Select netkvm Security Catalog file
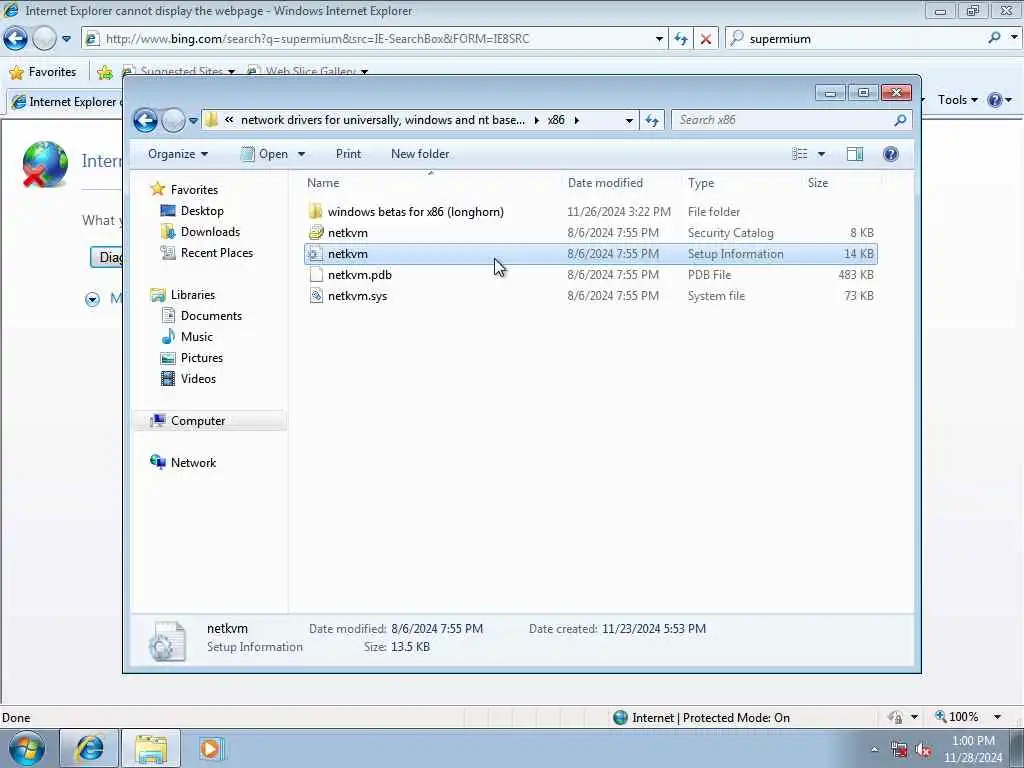1024x768 pixels. point(590,232)
